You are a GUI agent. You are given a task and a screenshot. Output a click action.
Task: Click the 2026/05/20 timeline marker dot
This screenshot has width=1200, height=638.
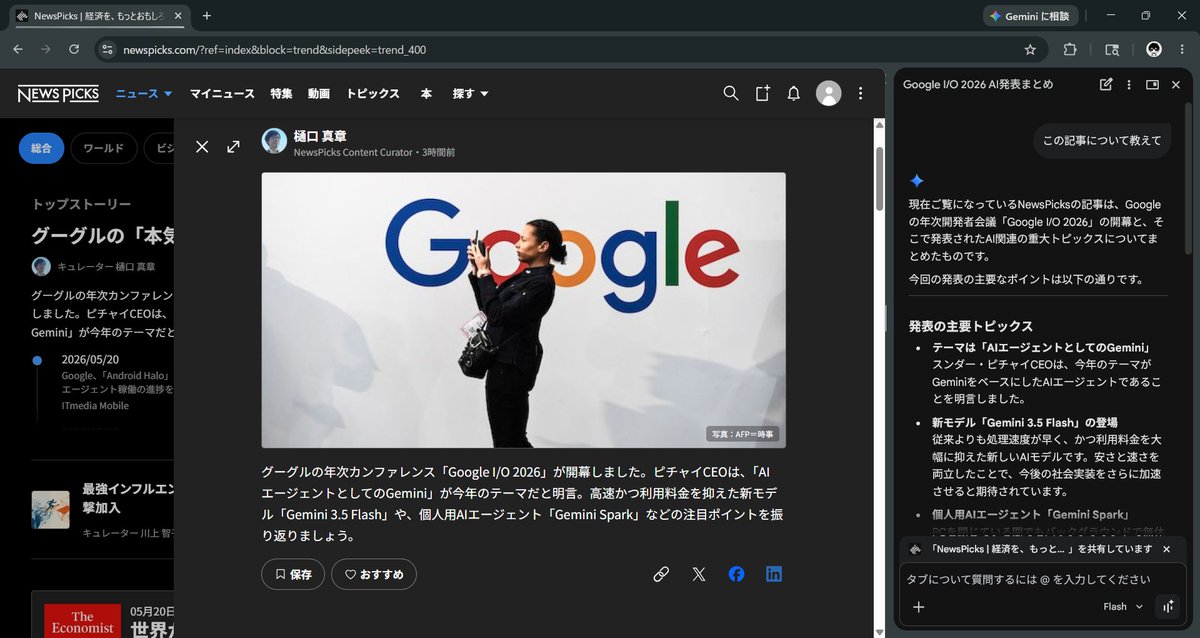pos(37,360)
